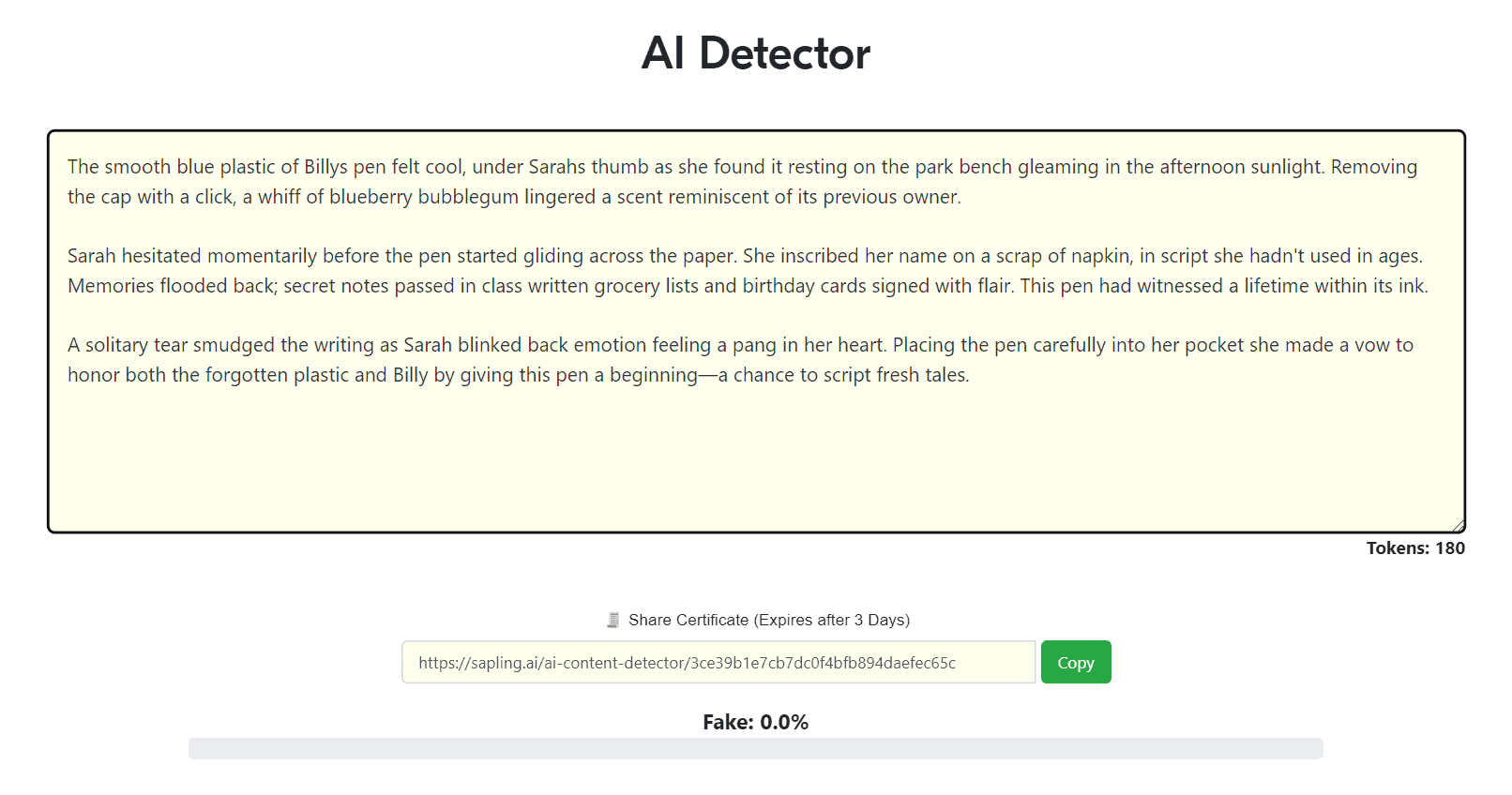This screenshot has width=1512, height=795.
Task: Click the Fake: 0.0% result label
Action: pos(755,722)
